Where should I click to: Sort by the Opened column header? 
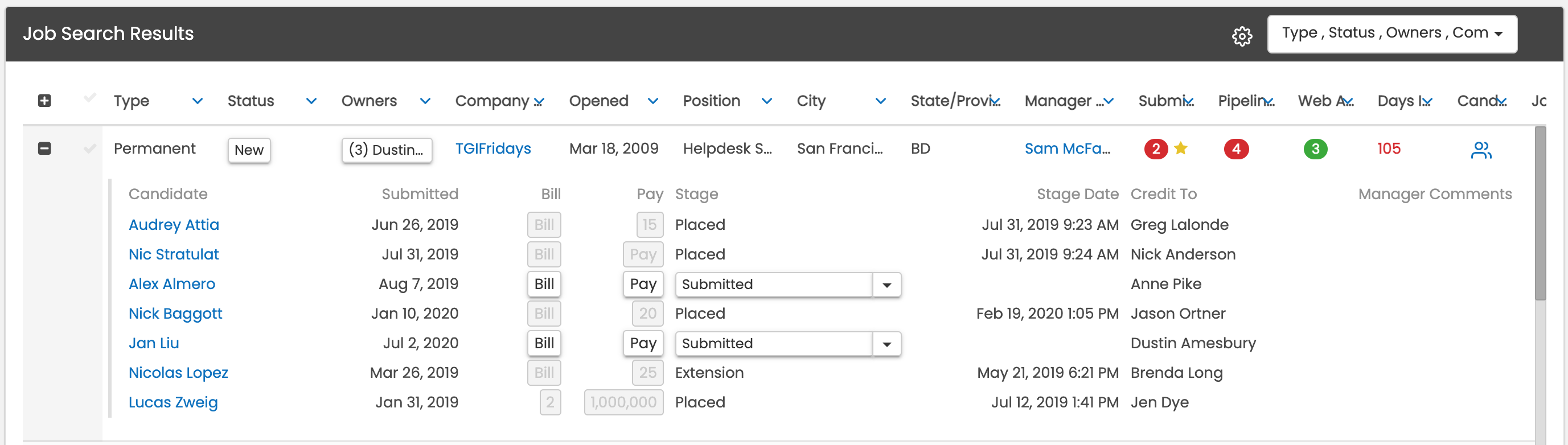pos(598,101)
